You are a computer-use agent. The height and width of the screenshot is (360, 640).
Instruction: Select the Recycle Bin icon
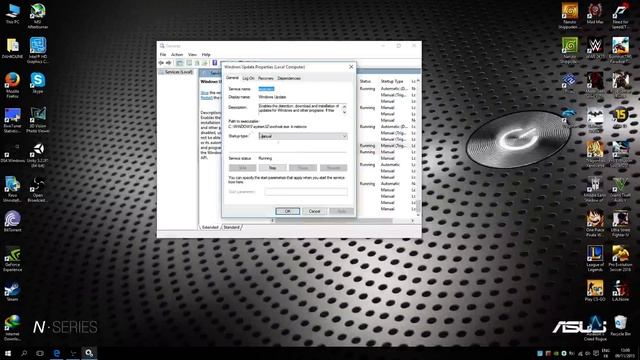[x=620, y=326]
